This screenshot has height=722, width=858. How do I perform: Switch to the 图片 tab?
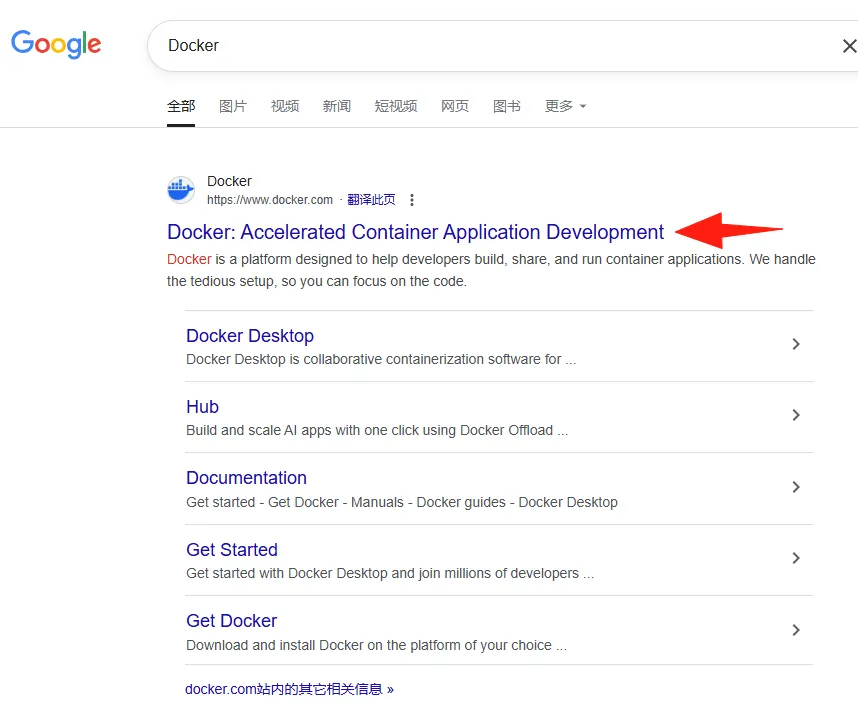pos(233,106)
